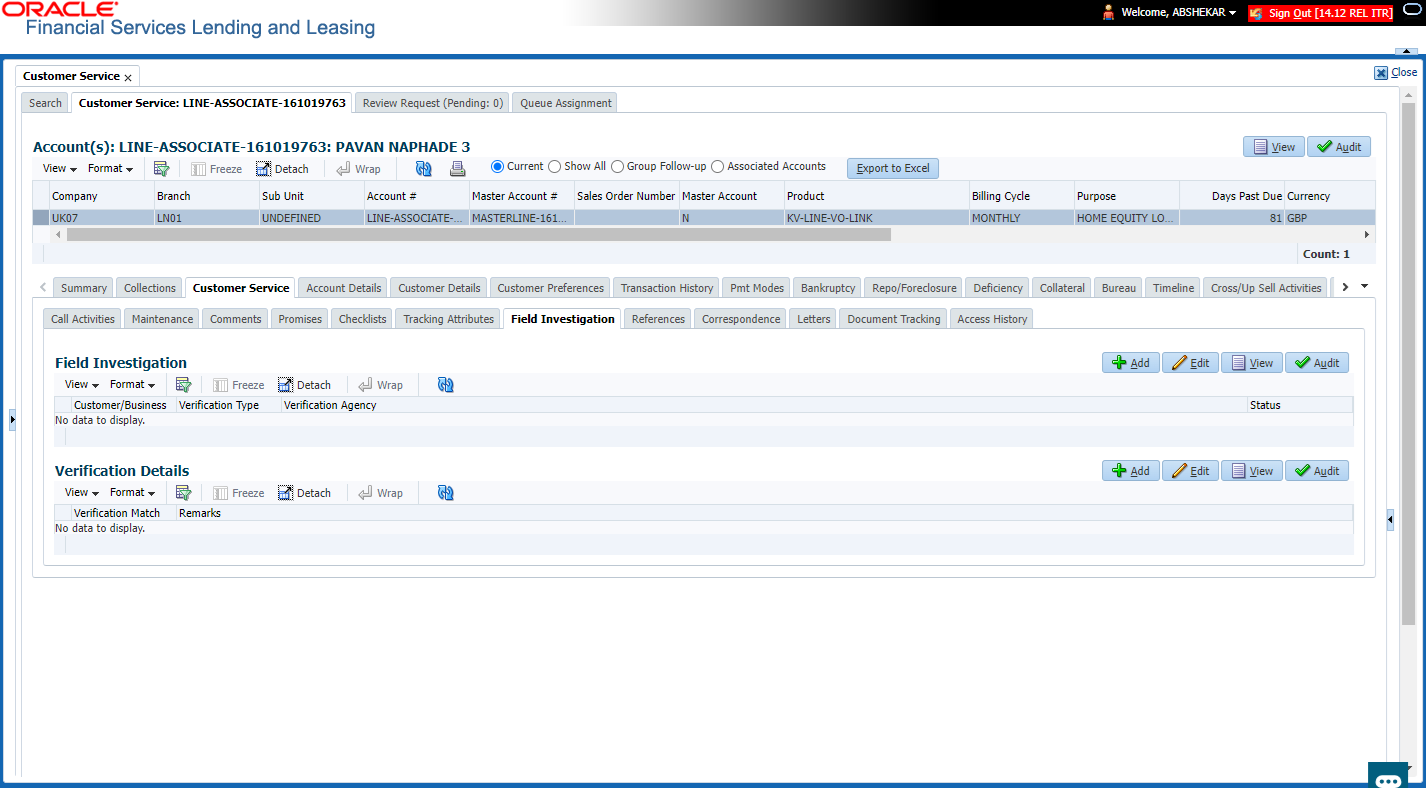Click Audit button in Account(s) header
The image size is (1426, 788).
pyautogui.click(x=1339, y=147)
